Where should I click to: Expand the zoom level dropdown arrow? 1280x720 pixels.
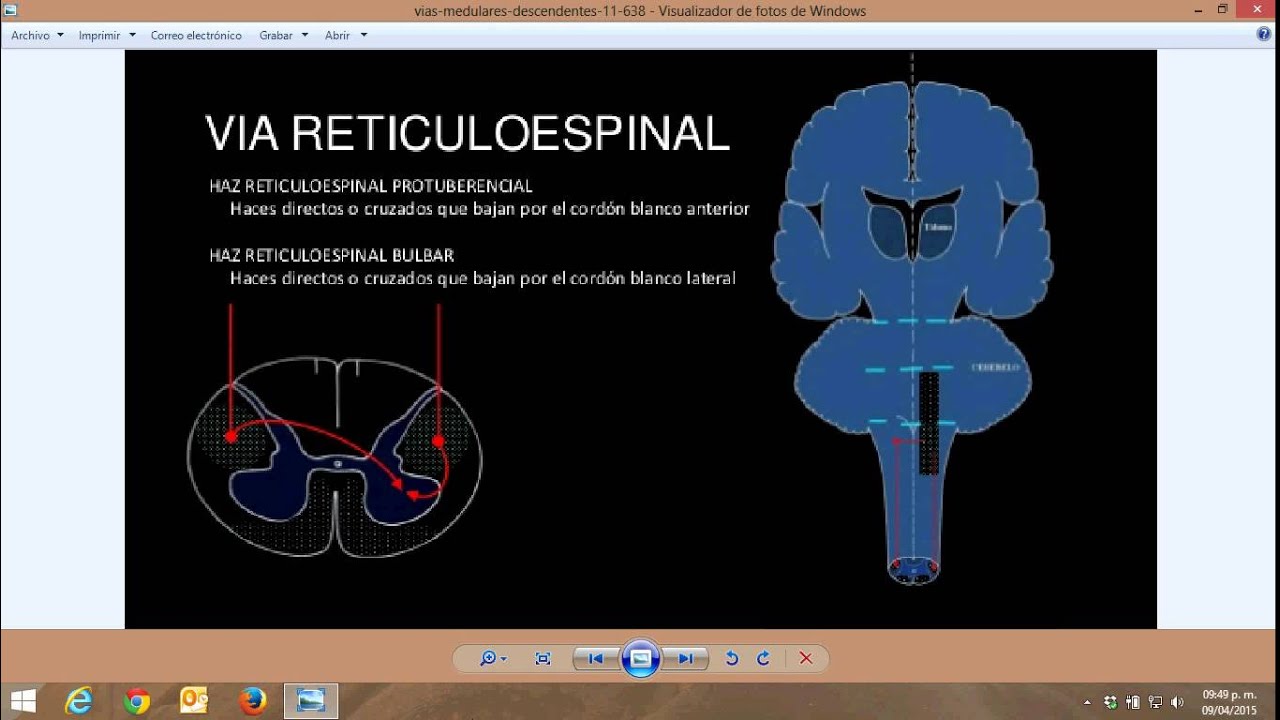tap(503, 659)
